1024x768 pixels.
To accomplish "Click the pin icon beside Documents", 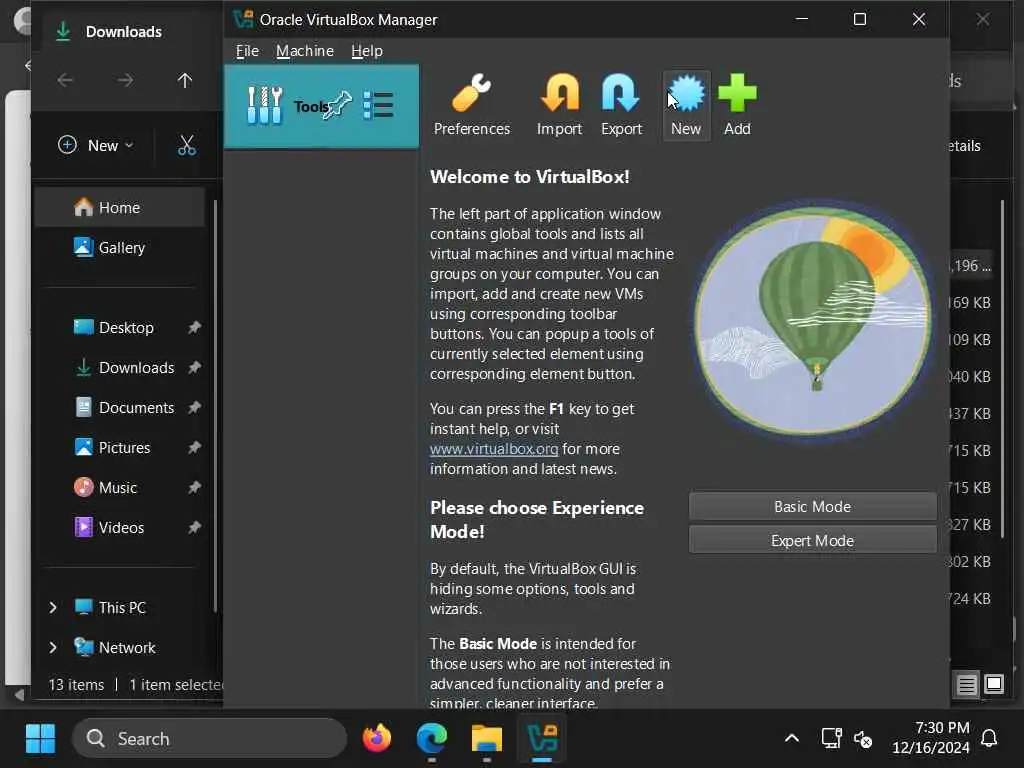I will click(195, 408).
